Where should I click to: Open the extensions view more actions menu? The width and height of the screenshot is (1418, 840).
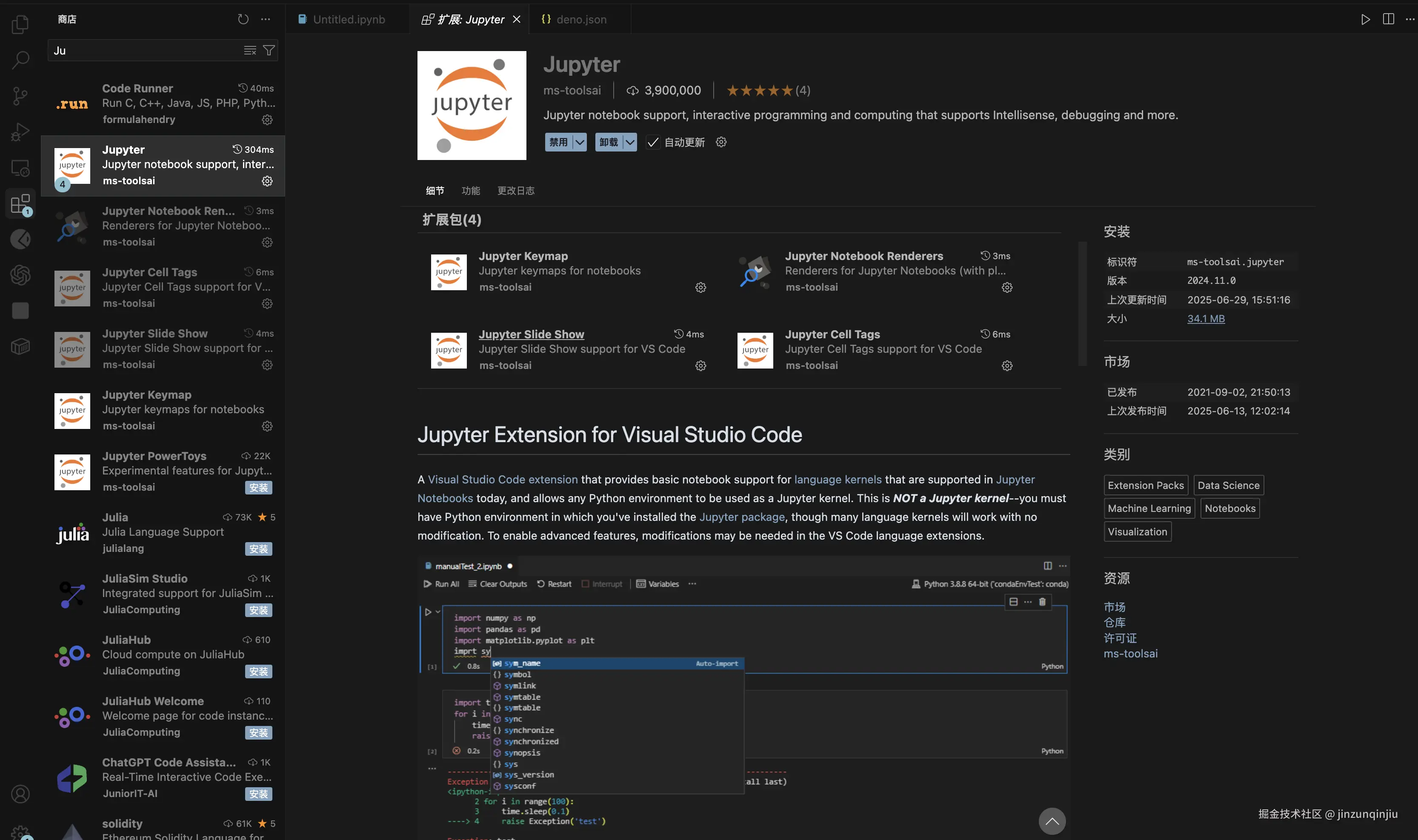[266, 19]
